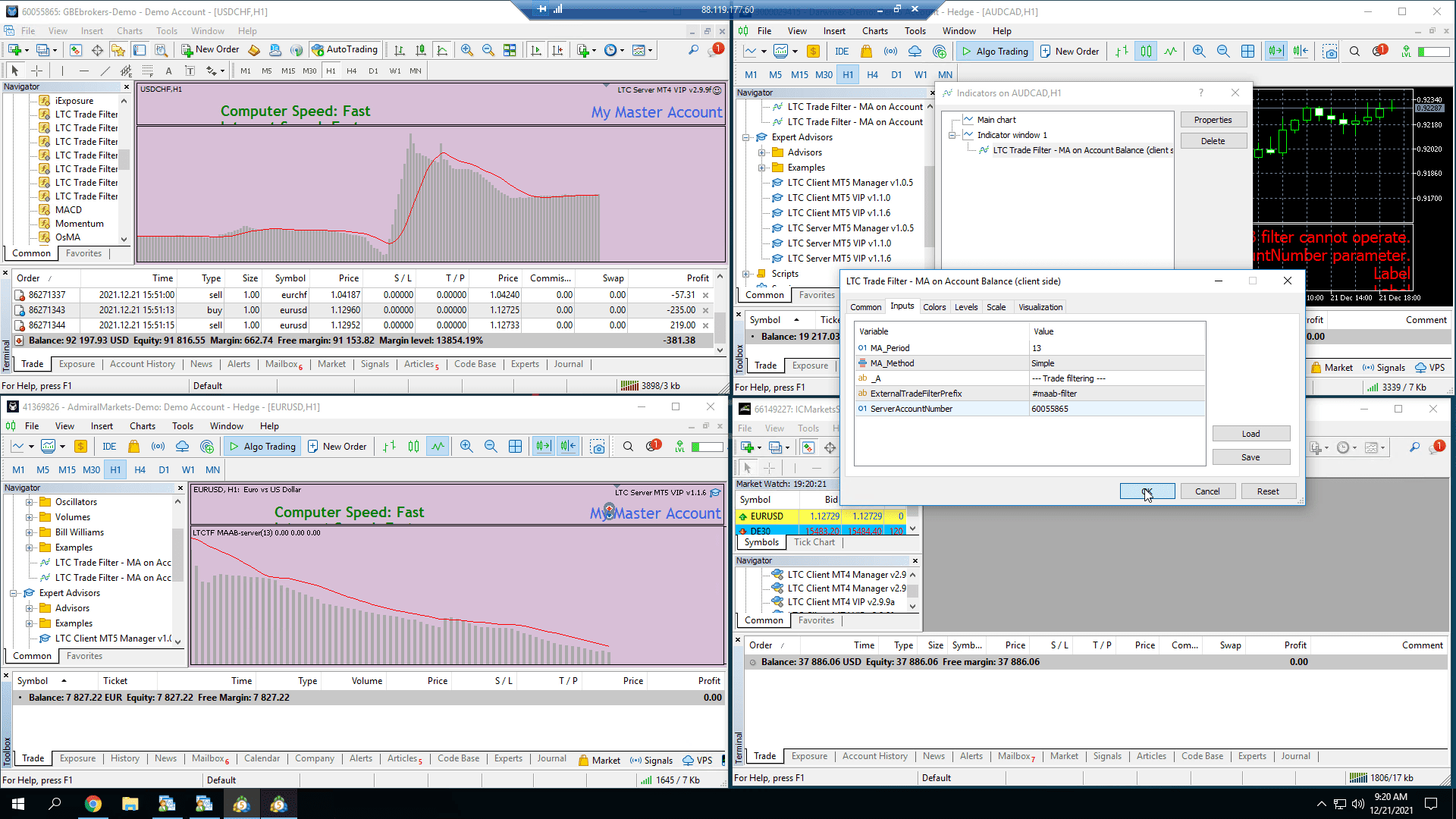Click help question mark in Indicators dialog
The height and width of the screenshot is (819, 1456).
[x=1200, y=93]
